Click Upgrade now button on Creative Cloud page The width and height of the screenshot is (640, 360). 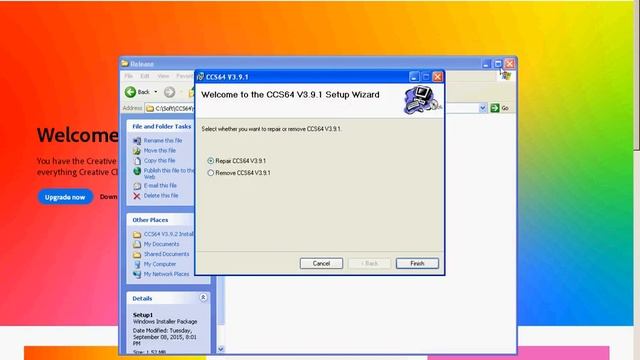click(65, 197)
